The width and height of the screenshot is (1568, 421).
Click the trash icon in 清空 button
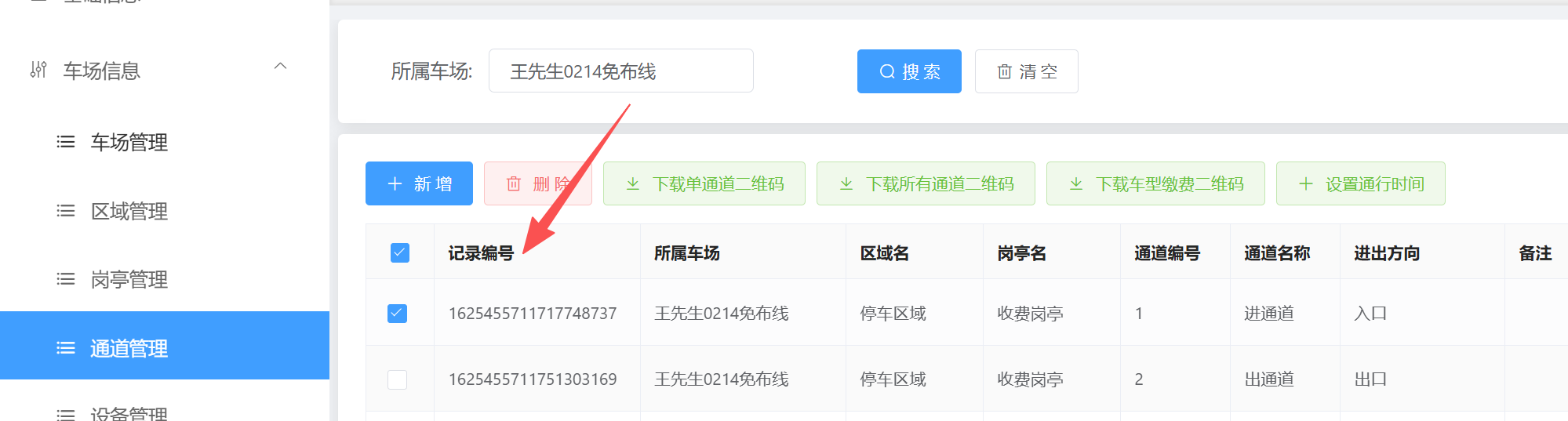[1004, 71]
